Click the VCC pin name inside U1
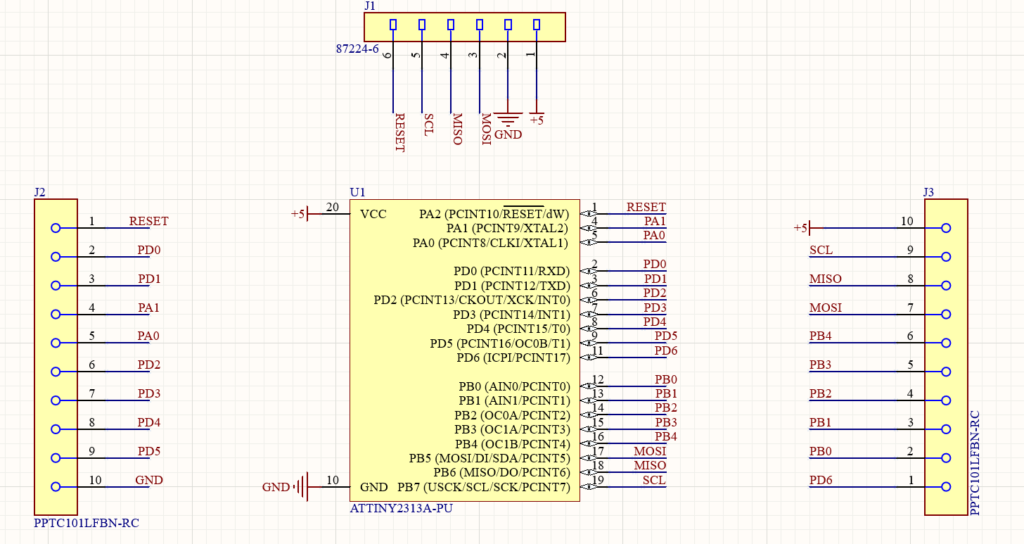 tap(373, 214)
